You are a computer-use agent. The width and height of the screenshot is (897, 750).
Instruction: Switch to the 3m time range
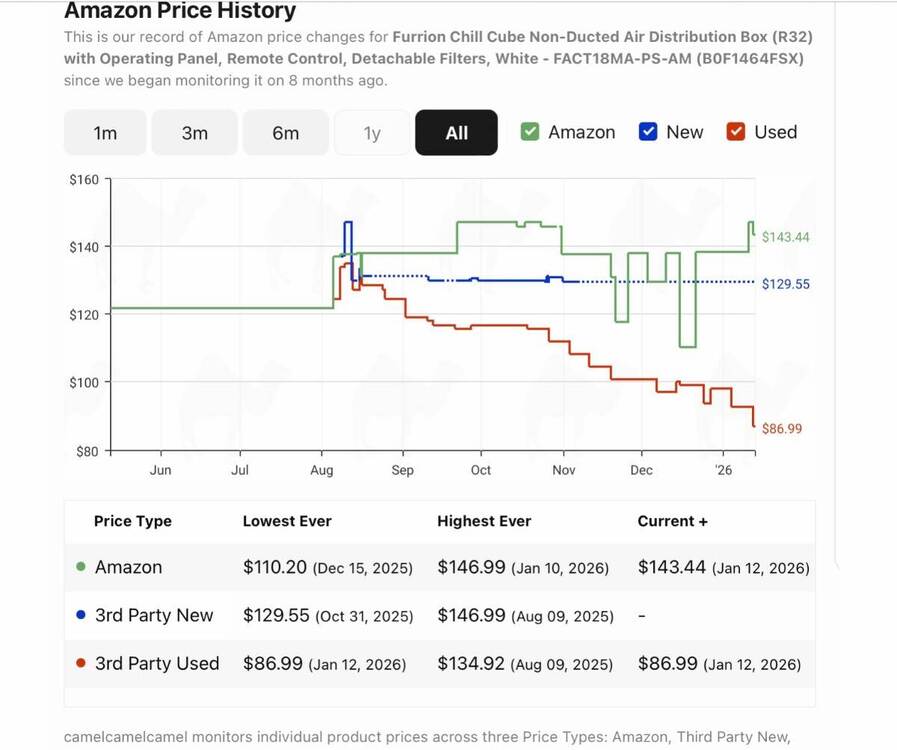[x=195, y=133]
